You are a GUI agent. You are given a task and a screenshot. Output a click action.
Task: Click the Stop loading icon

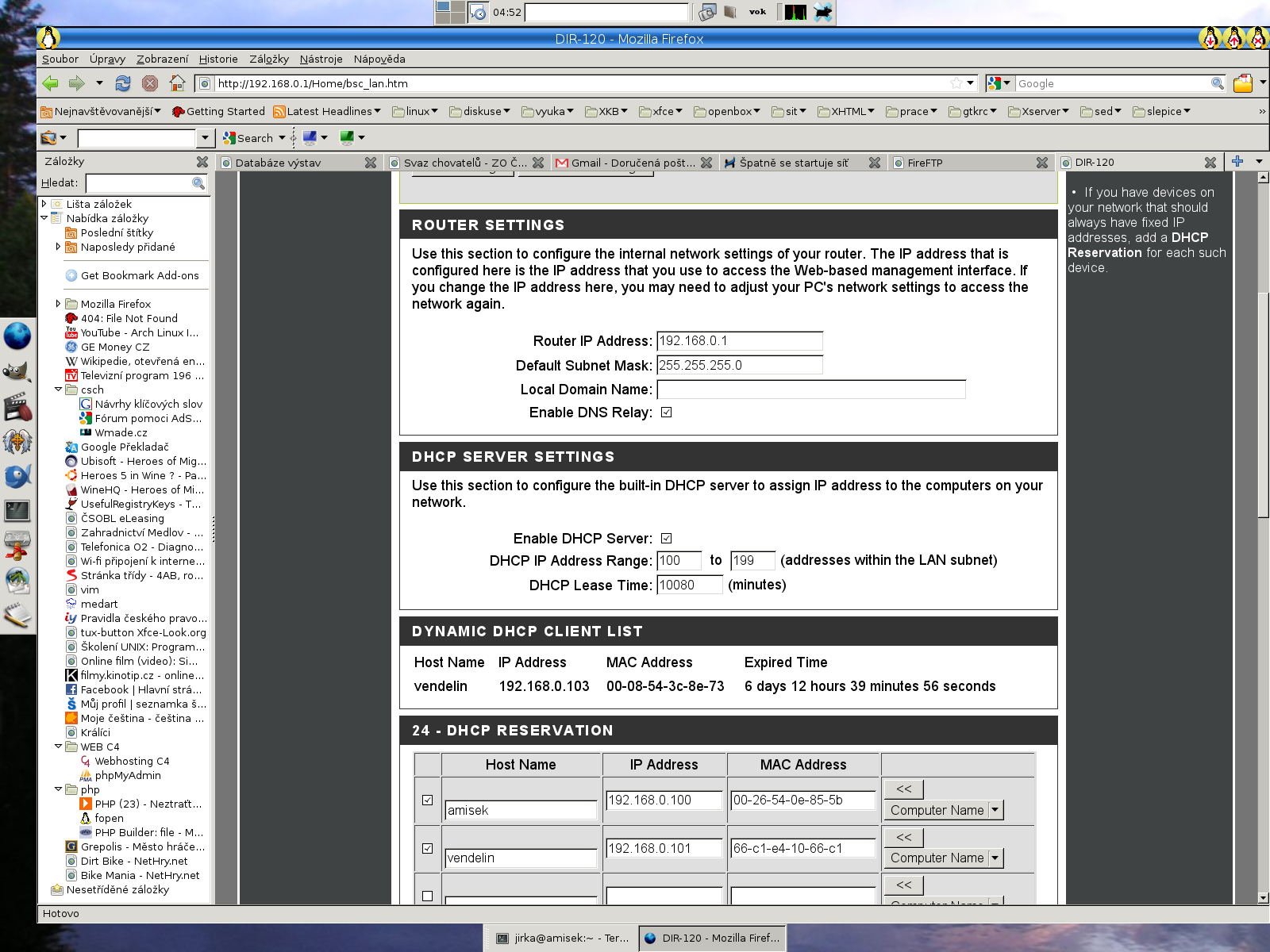click(150, 83)
